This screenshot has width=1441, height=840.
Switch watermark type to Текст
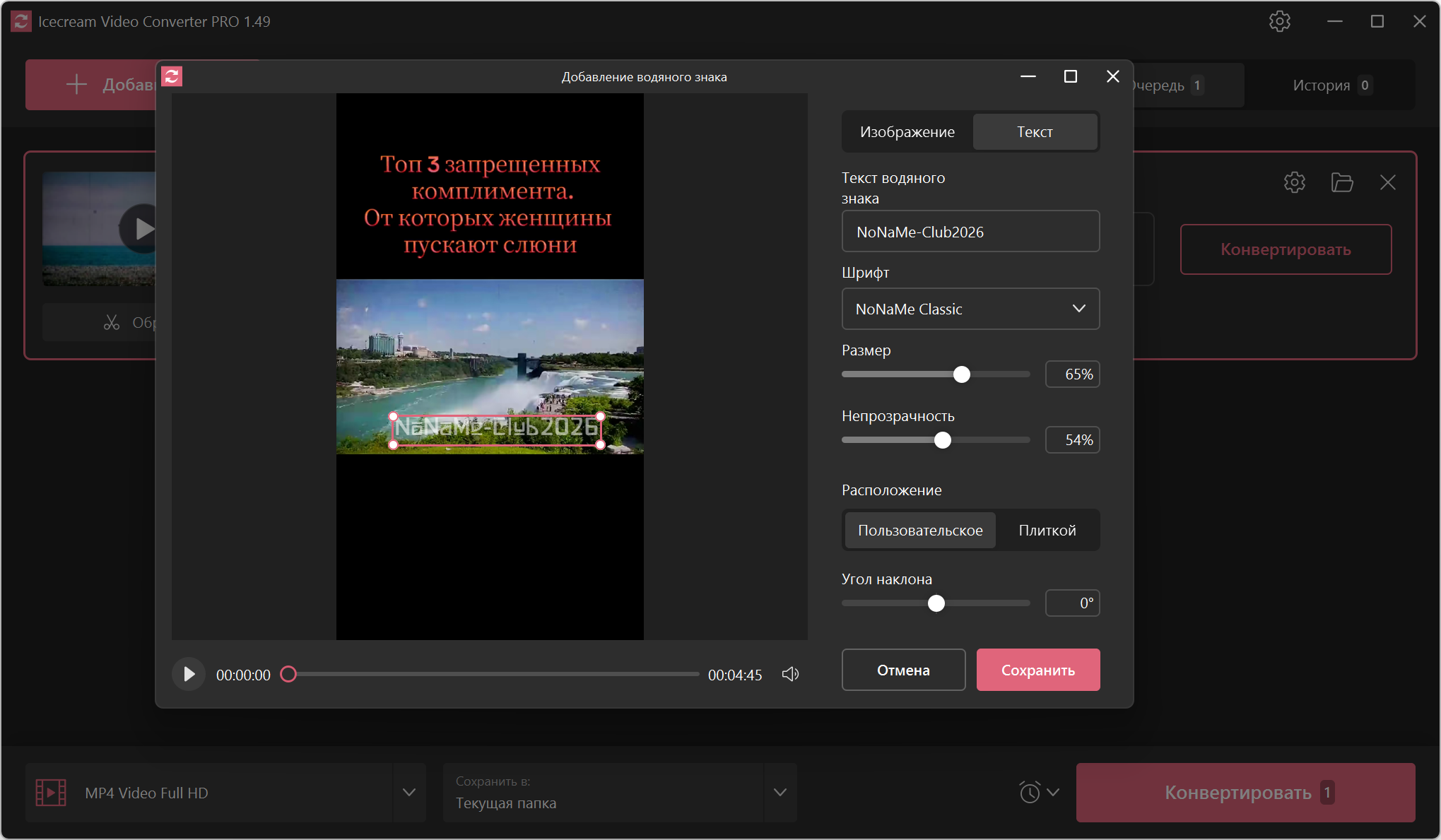(x=1035, y=132)
